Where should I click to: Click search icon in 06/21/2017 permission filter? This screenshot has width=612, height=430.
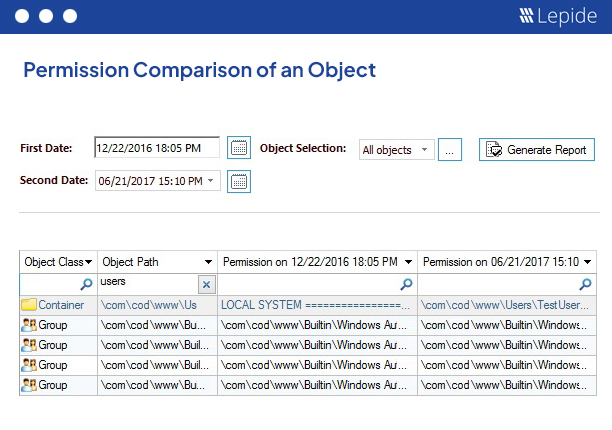[585, 284]
